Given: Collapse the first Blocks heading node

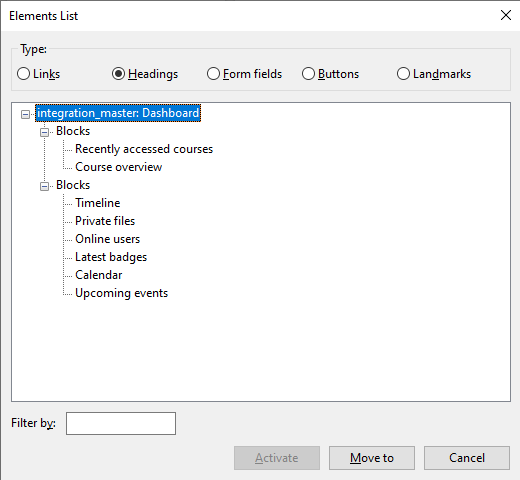Looking at the screenshot, I should click(x=44, y=132).
